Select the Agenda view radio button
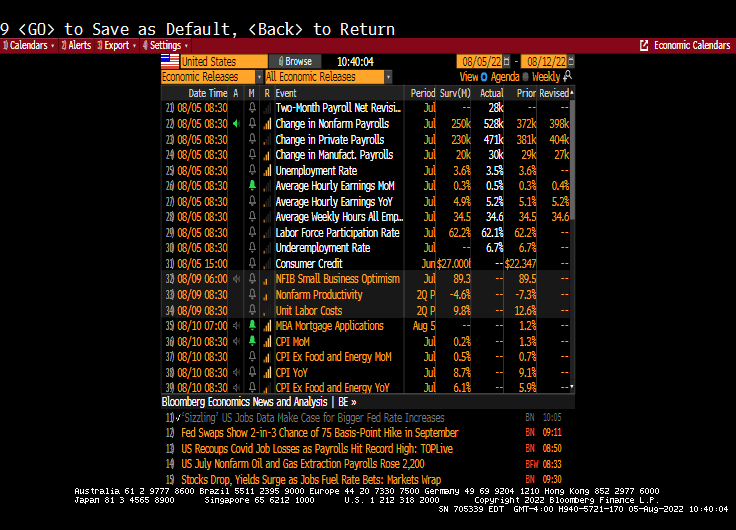The image size is (736, 530). click(485, 77)
